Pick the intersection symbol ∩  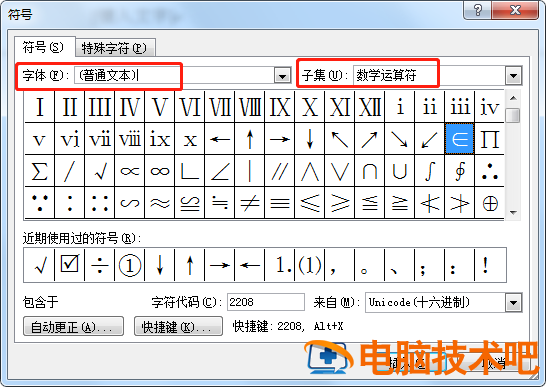[x=369, y=171]
